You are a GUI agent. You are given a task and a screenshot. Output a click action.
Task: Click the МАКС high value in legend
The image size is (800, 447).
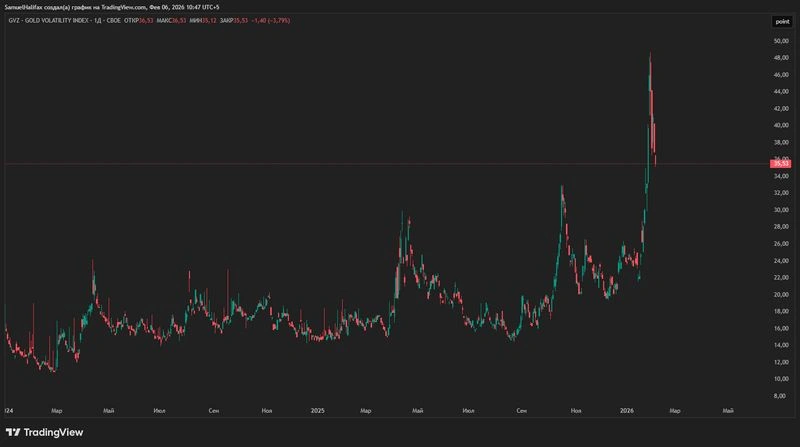point(179,20)
